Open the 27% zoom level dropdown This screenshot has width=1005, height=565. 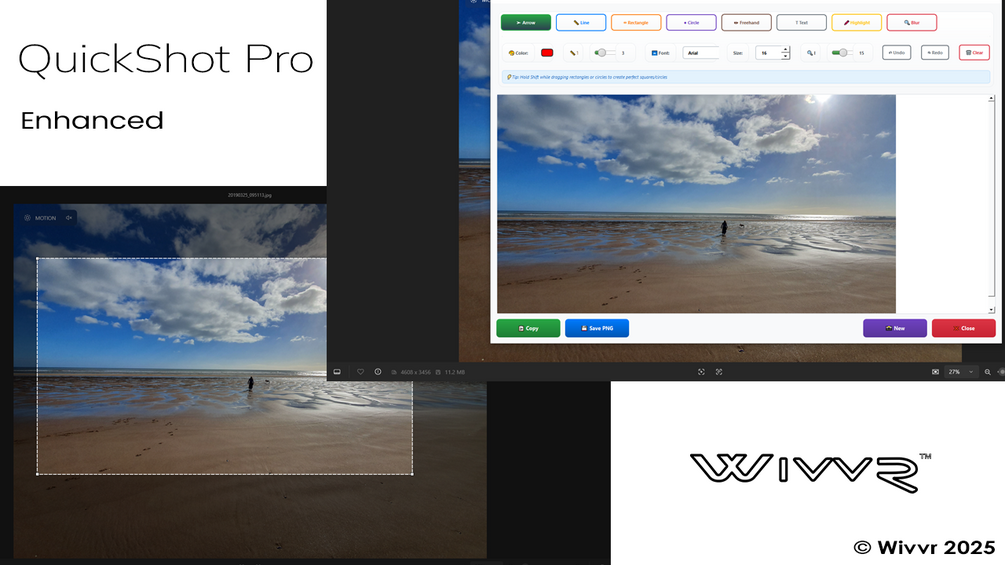tap(961, 372)
